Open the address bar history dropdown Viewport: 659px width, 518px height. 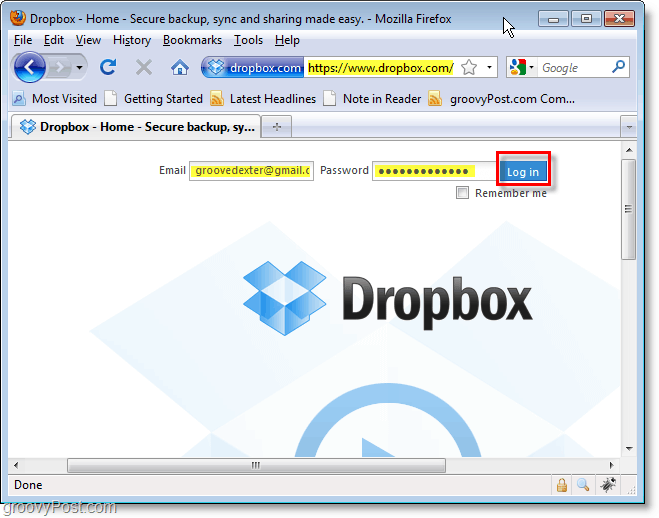click(x=490, y=68)
